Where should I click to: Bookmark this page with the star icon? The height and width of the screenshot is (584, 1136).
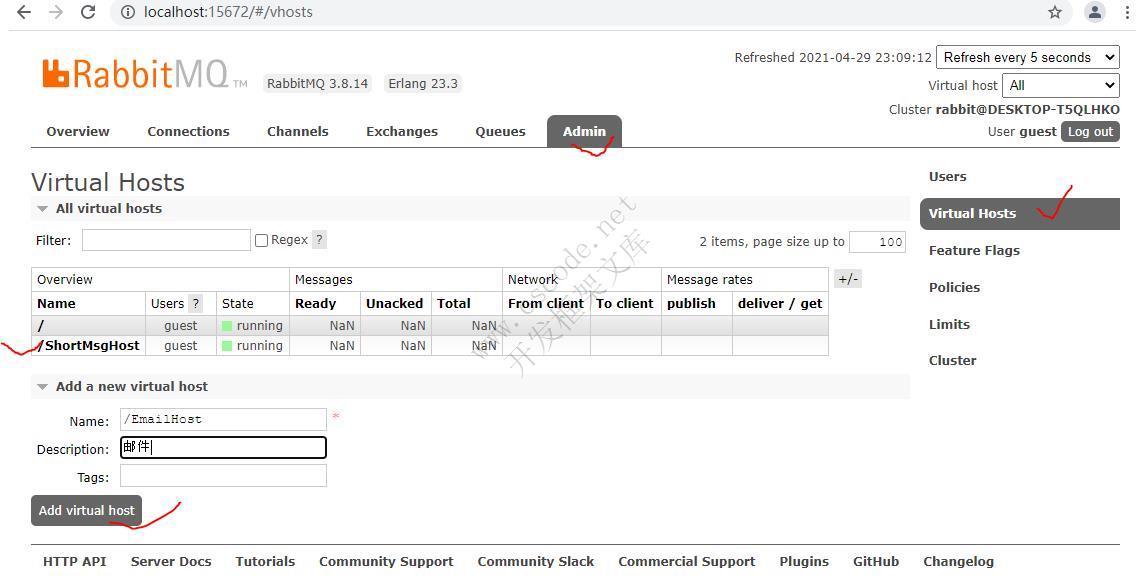[1055, 12]
